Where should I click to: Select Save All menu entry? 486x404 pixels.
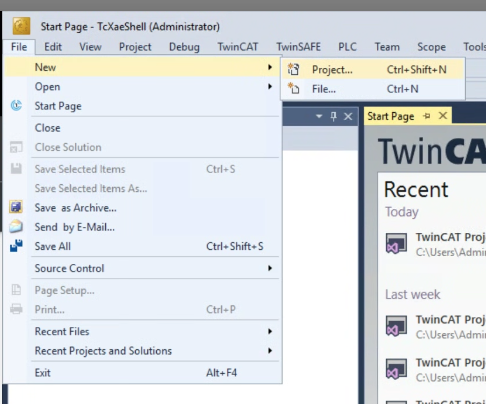click(x=143, y=246)
